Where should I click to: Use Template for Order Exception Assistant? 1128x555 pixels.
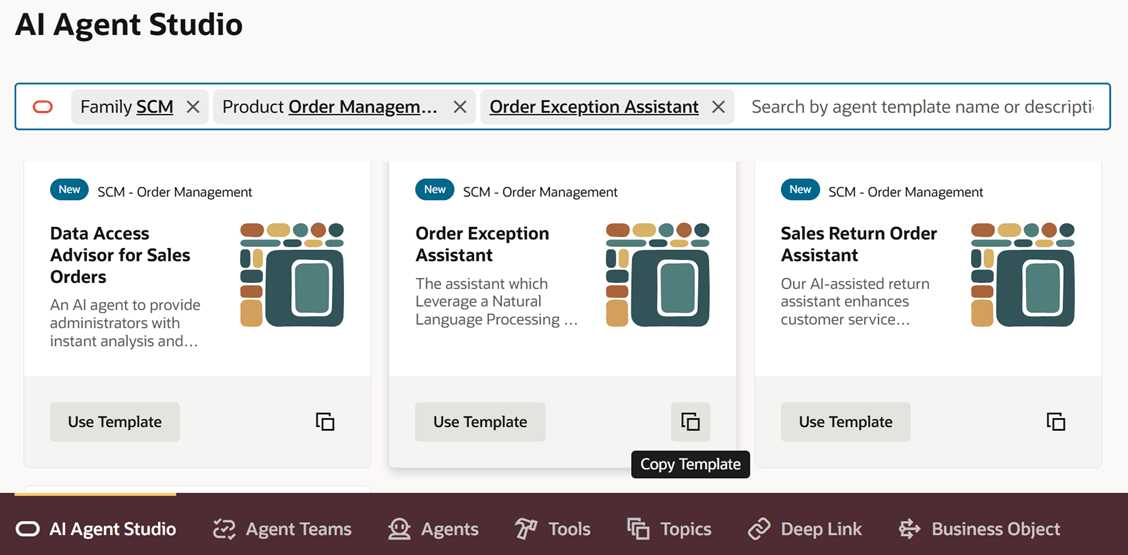[x=481, y=422]
